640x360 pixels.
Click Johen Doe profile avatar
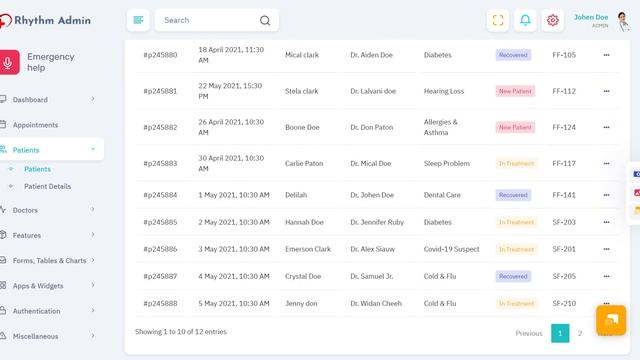pyautogui.click(x=623, y=21)
